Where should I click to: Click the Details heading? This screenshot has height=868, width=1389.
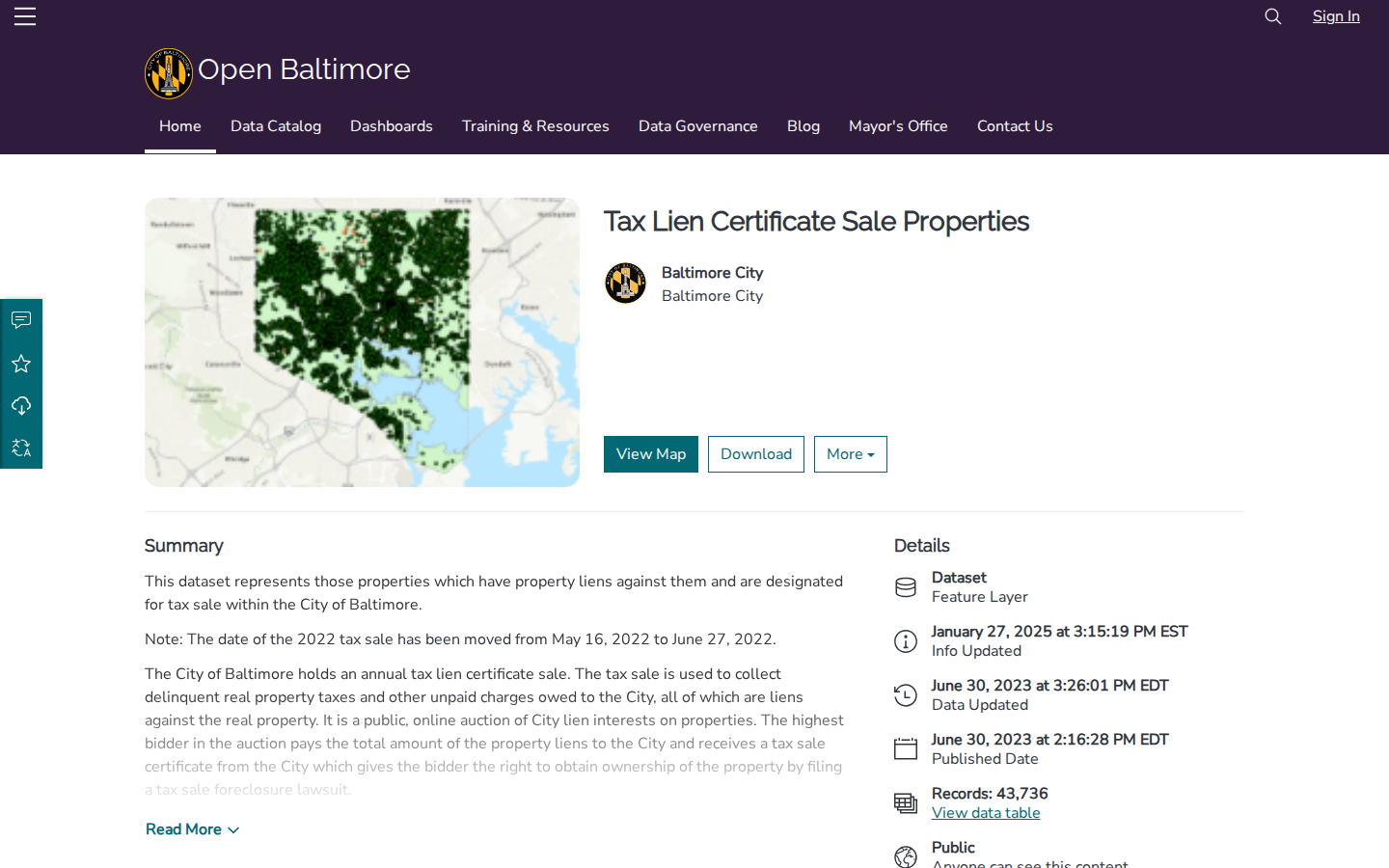[922, 546]
